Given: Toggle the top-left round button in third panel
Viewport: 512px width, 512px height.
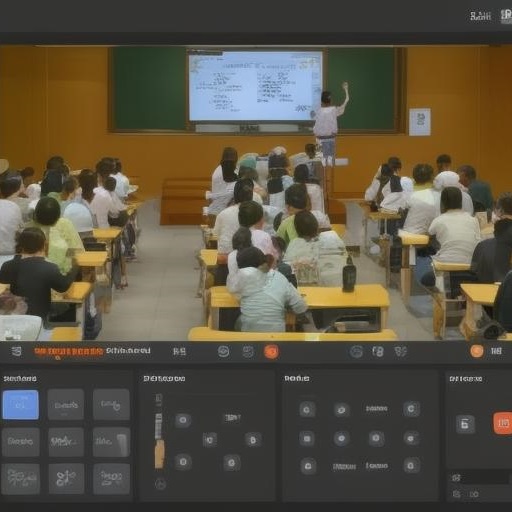Looking at the screenshot, I should click(x=307, y=409).
